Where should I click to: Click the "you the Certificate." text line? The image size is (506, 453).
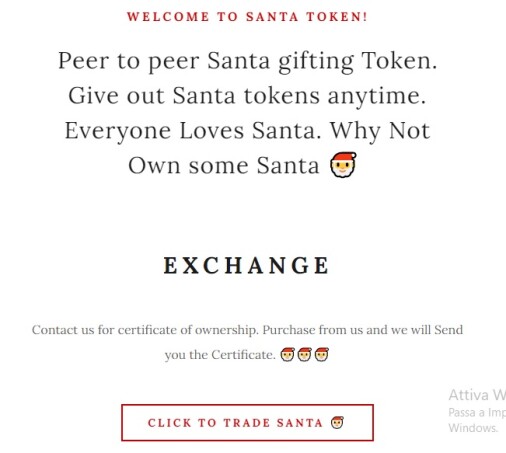coord(220,355)
